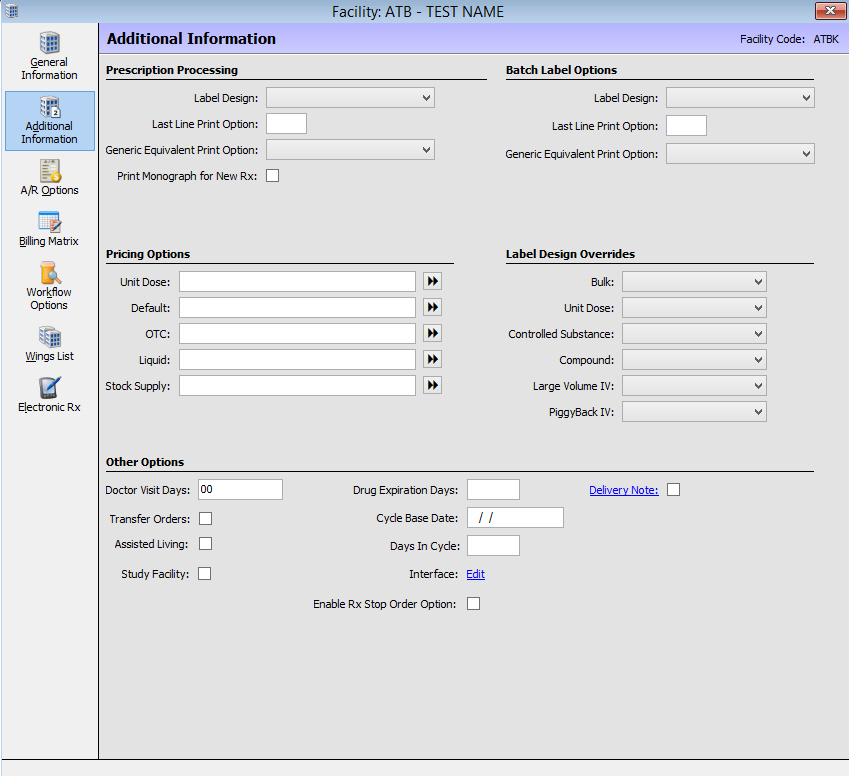
Task: Toggle the Transfer Orders checkbox
Action: pyautogui.click(x=205, y=518)
